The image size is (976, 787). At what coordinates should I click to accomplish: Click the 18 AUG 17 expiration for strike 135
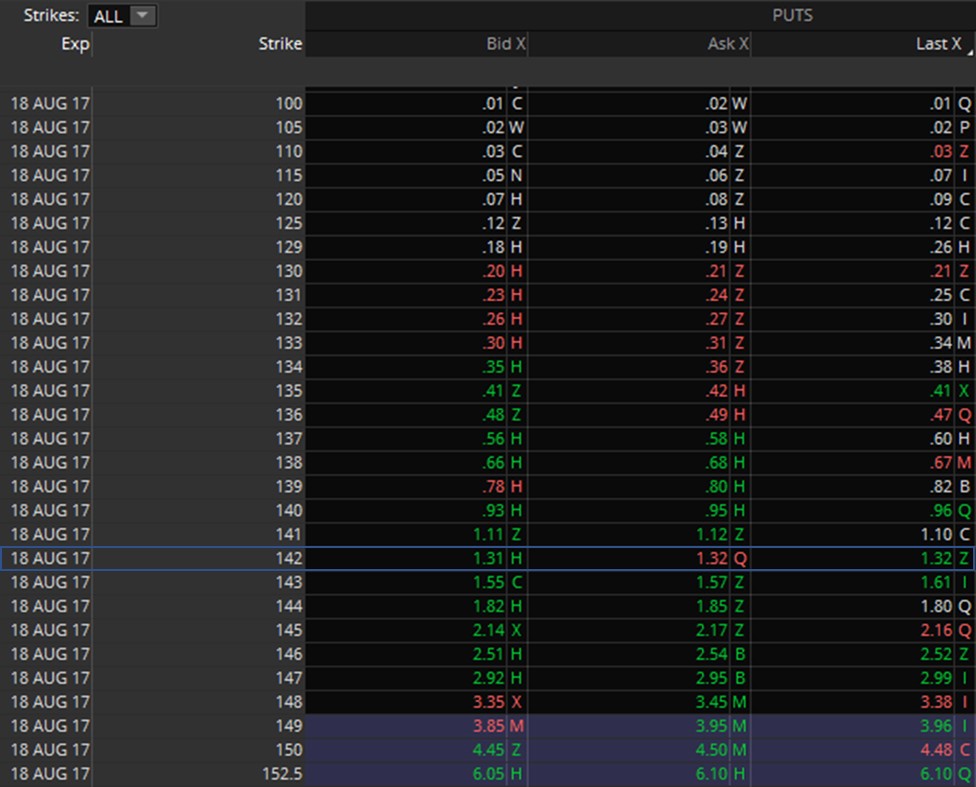[50, 391]
